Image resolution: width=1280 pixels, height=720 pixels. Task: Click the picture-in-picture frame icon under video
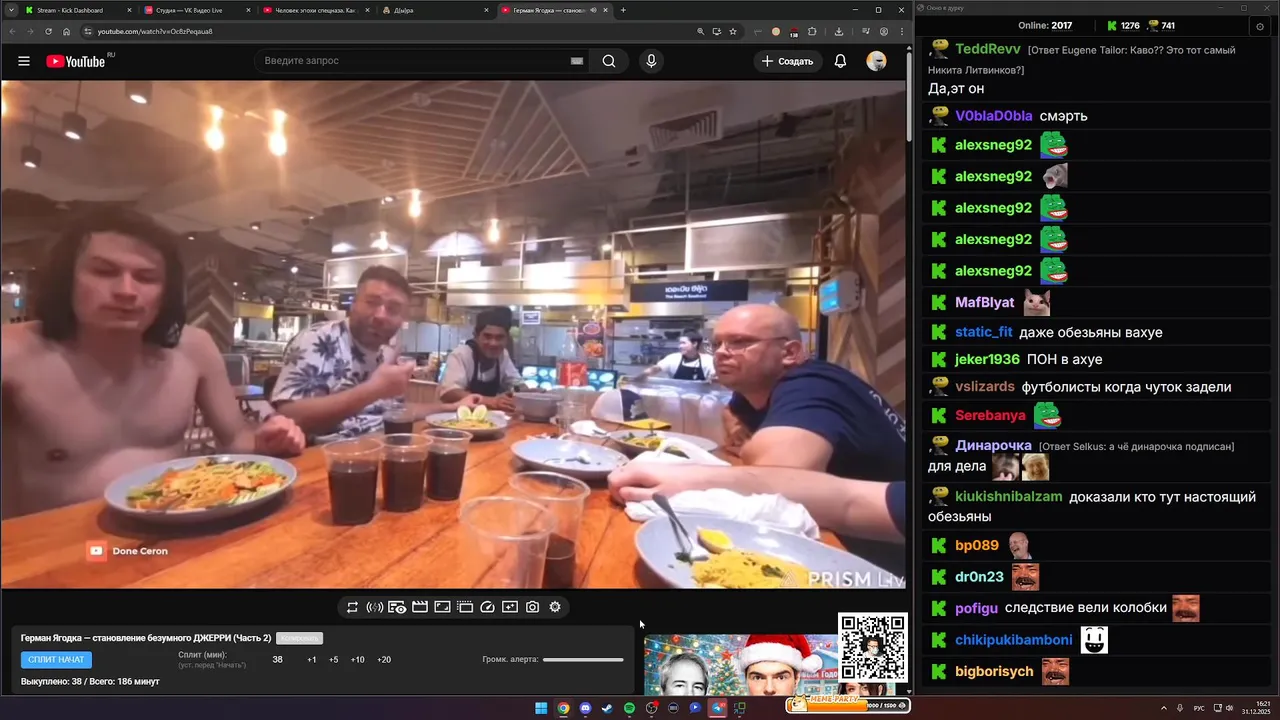point(442,607)
